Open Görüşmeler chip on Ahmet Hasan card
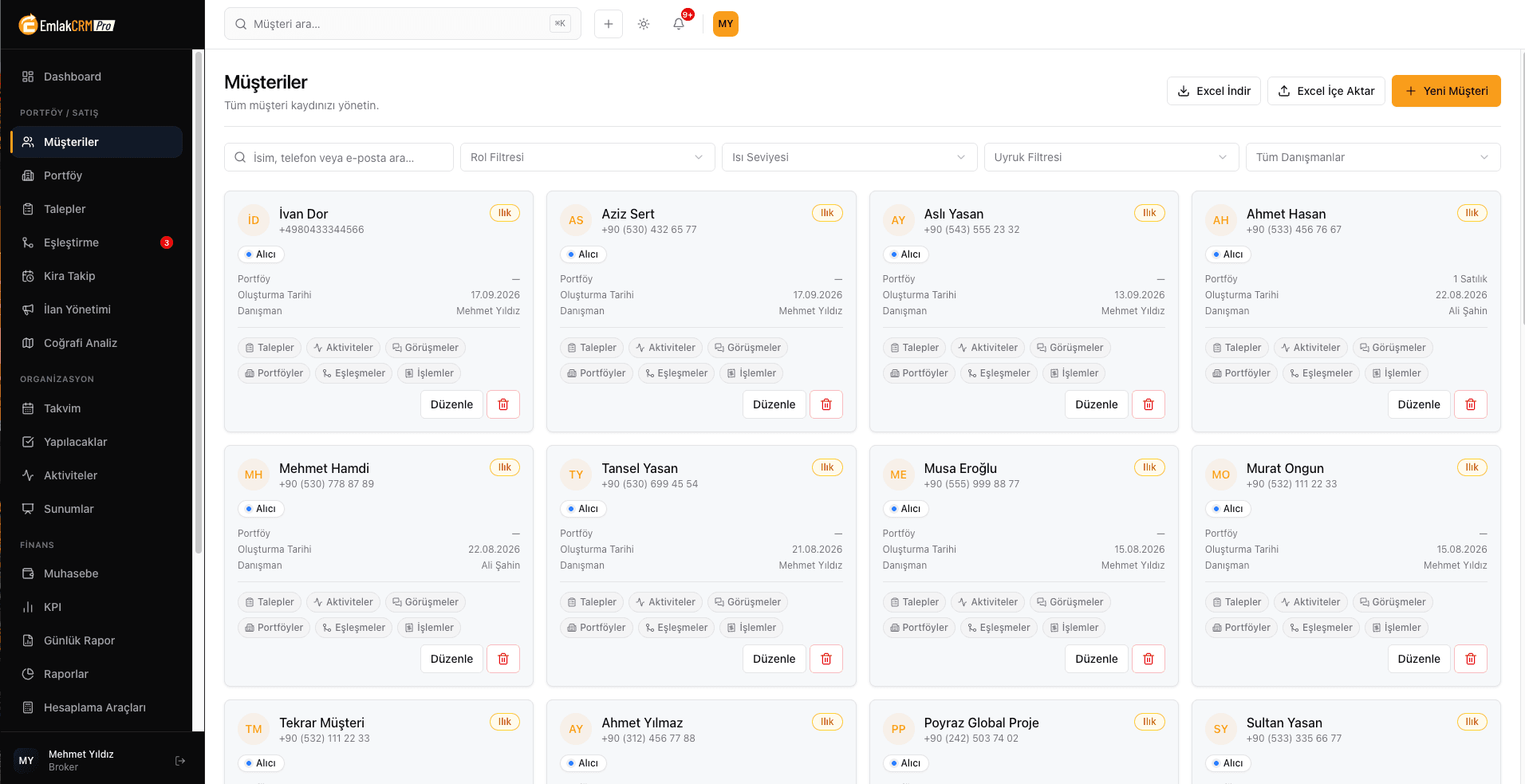Viewport: 1525px width, 784px height. [1393, 348]
